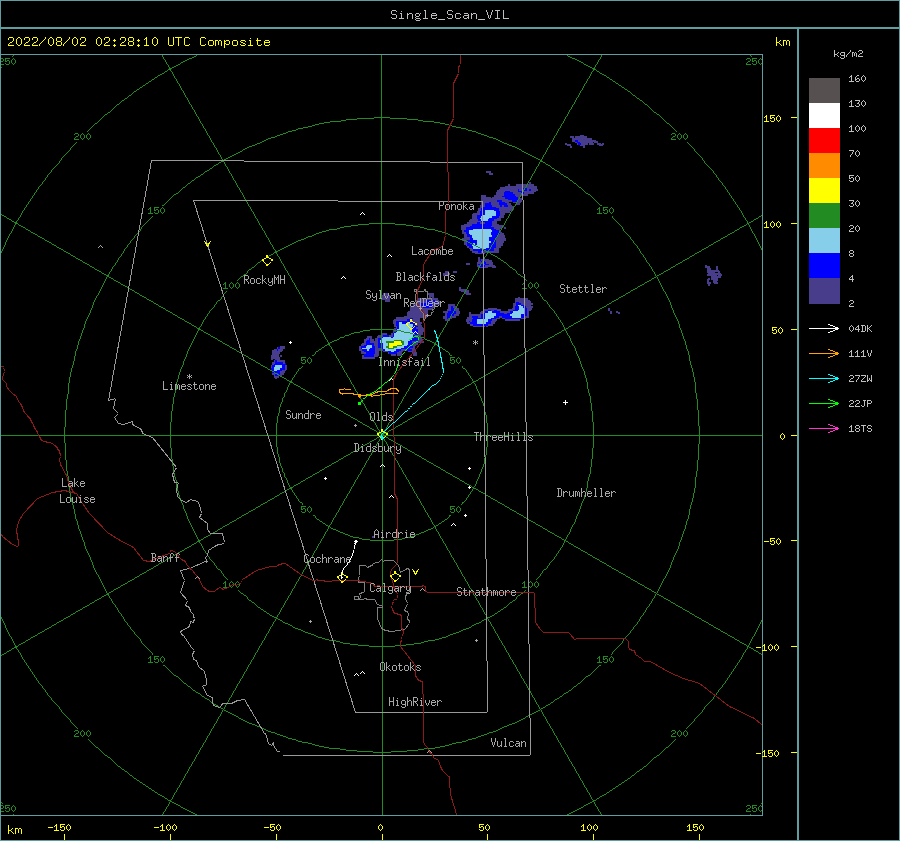Screen dimensions: 900x841
Task: Click the Airdrie city label
Action: pyautogui.click(x=394, y=534)
